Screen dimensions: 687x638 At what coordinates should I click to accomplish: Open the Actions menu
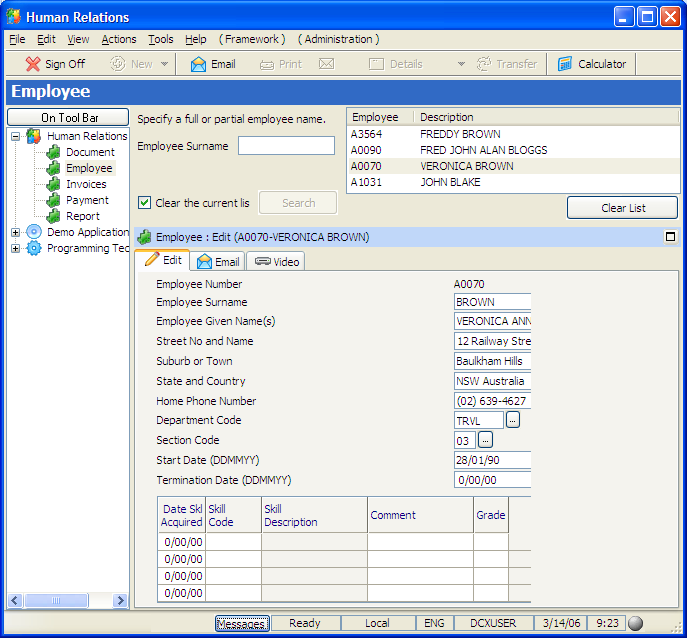(119, 39)
